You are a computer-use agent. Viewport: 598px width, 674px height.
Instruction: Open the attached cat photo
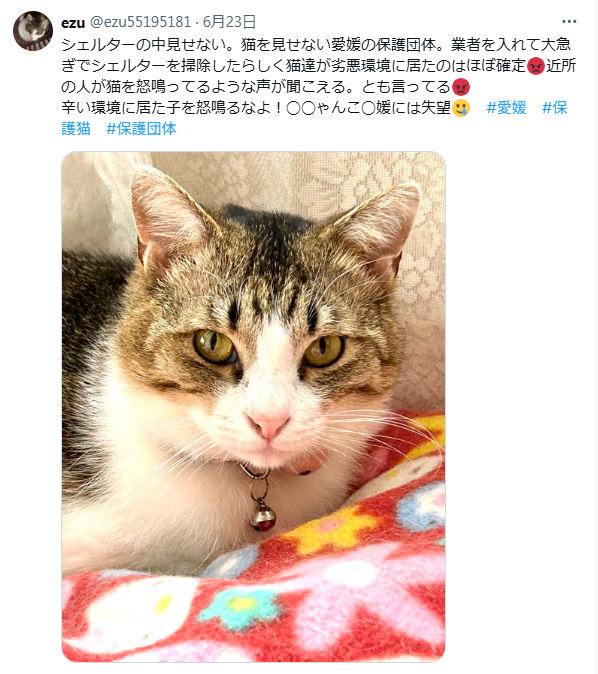[x=254, y=407]
